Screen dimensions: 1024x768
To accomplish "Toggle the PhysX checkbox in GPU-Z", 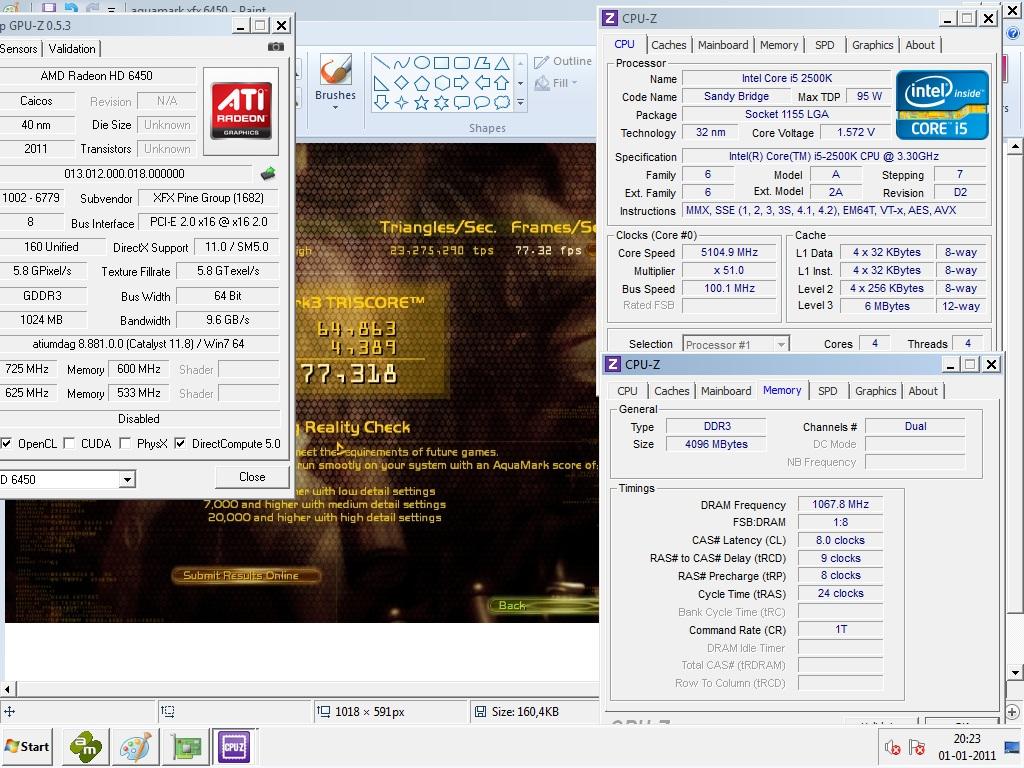I will (125, 443).
